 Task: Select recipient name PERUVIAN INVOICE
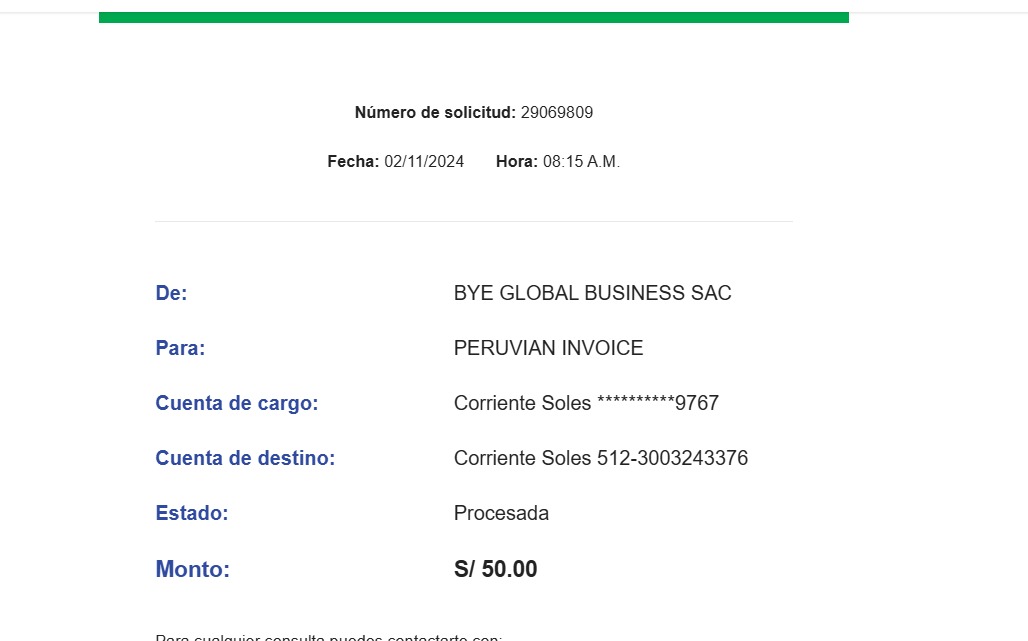(548, 349)
